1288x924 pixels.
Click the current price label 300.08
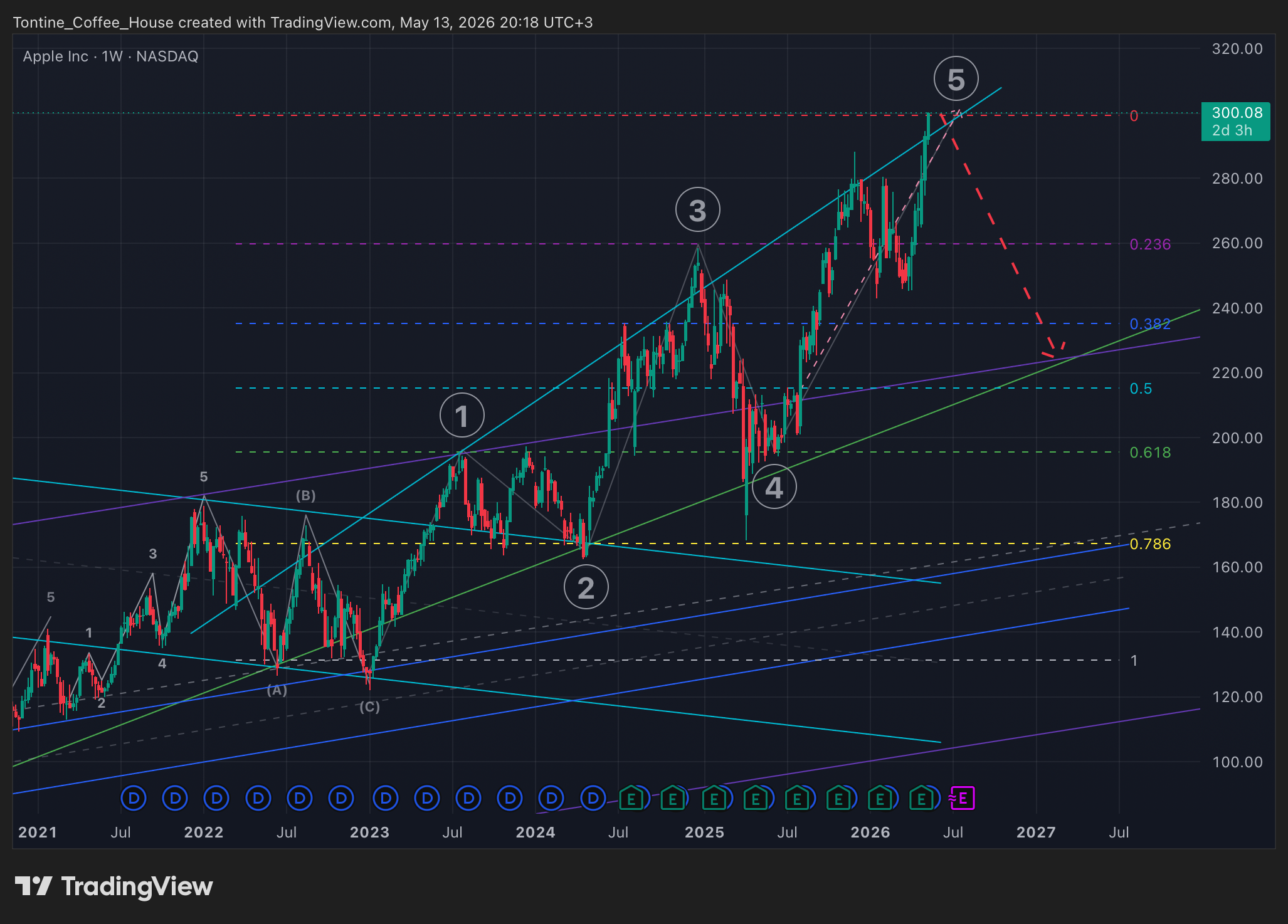(1235, 122)
